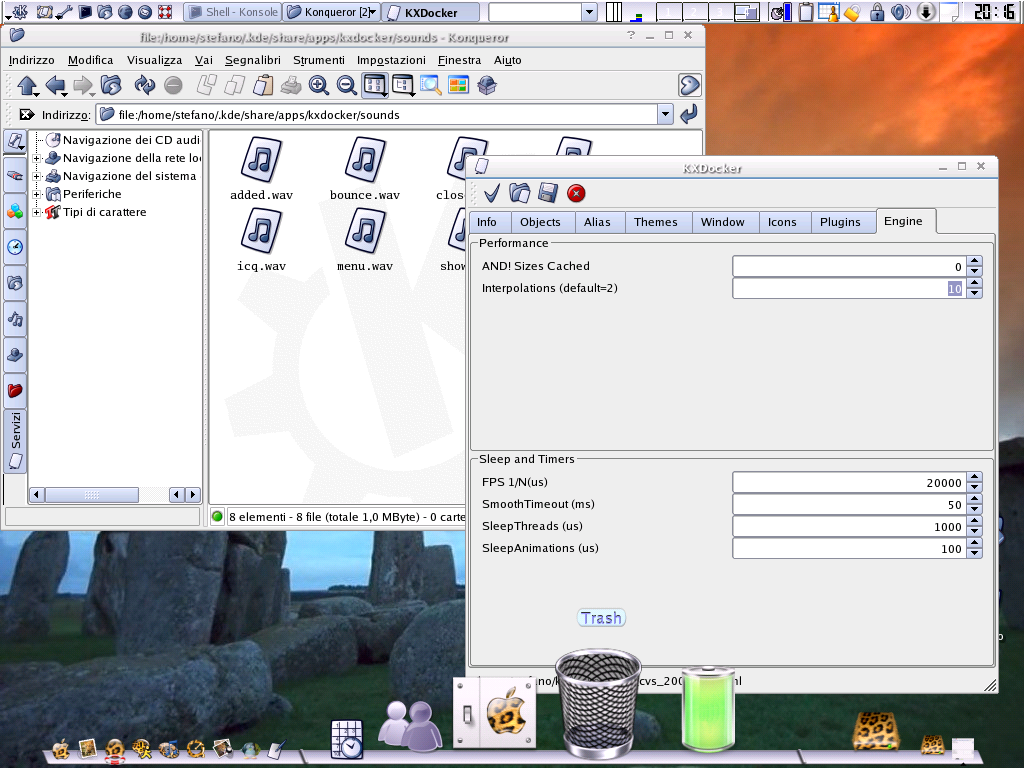Click the KXDocker taskbar button
This screenshot has height=768, width=1024.
tap(431, 12)
